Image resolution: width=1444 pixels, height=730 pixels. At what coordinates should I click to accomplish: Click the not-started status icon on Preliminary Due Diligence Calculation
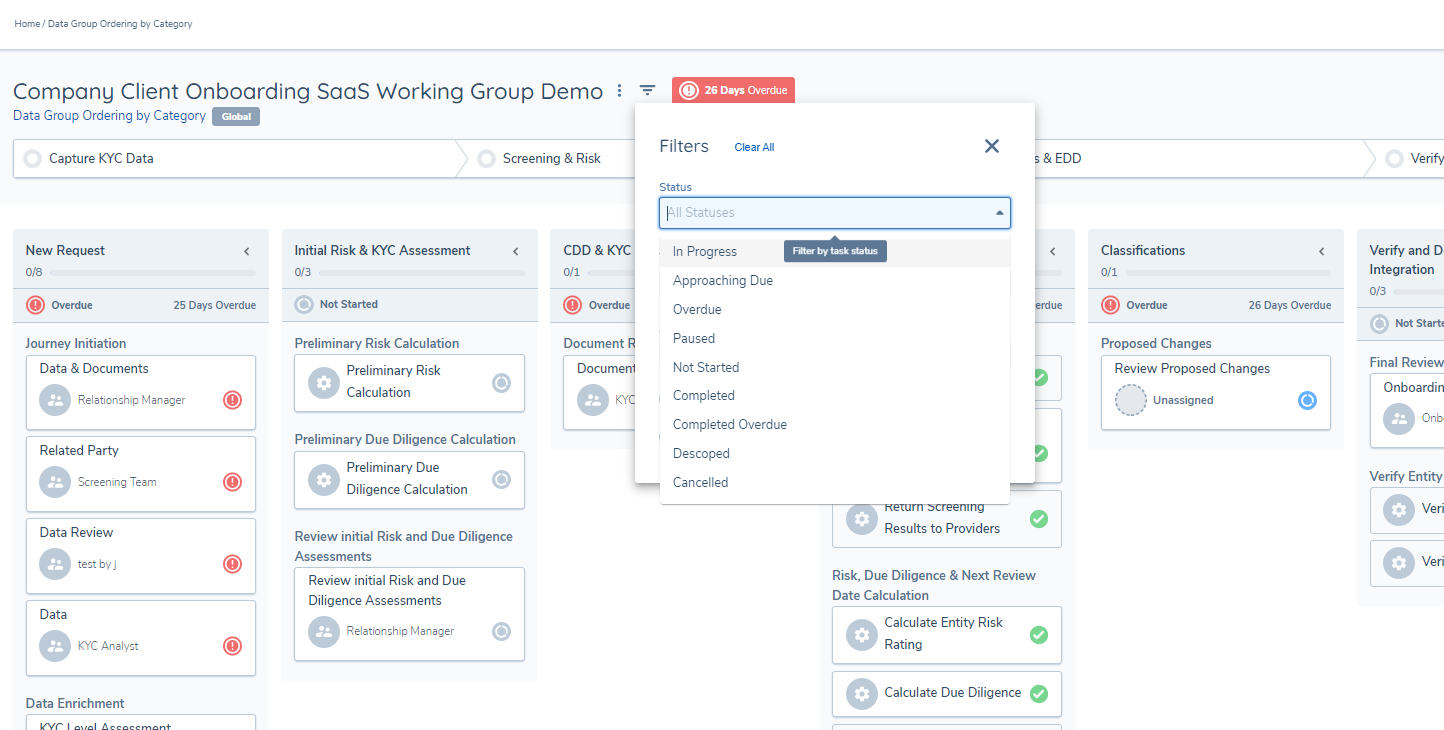(502, 479)
